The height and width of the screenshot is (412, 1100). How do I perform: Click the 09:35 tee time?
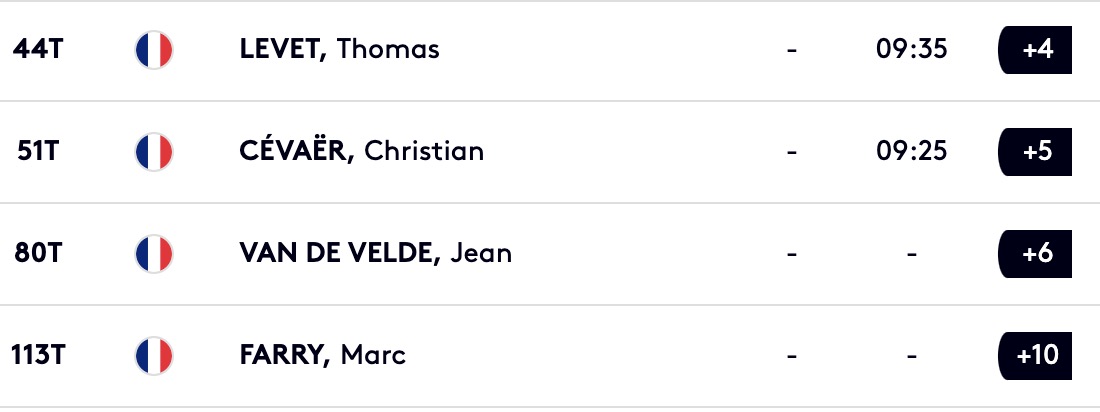point(911,49)
